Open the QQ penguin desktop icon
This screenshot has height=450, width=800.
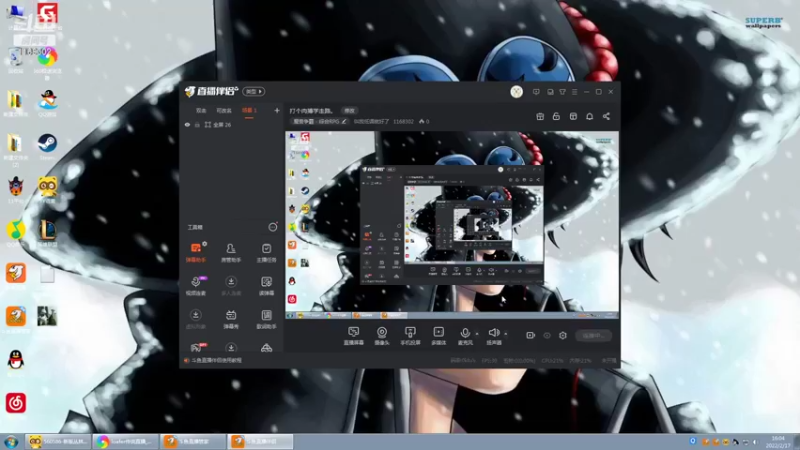click(16, 361)
